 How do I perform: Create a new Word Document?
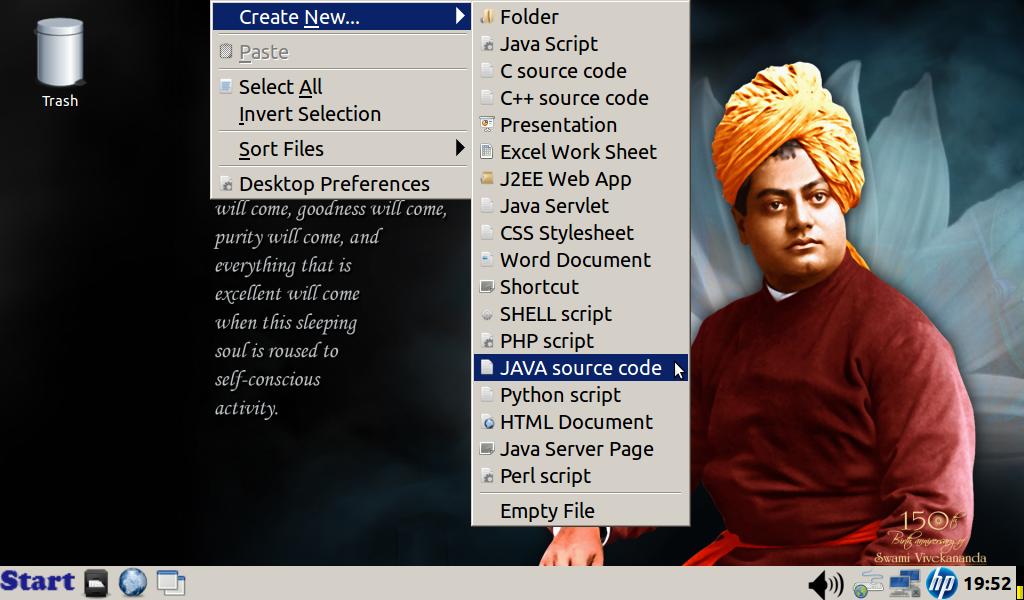(x=580, y=260)
